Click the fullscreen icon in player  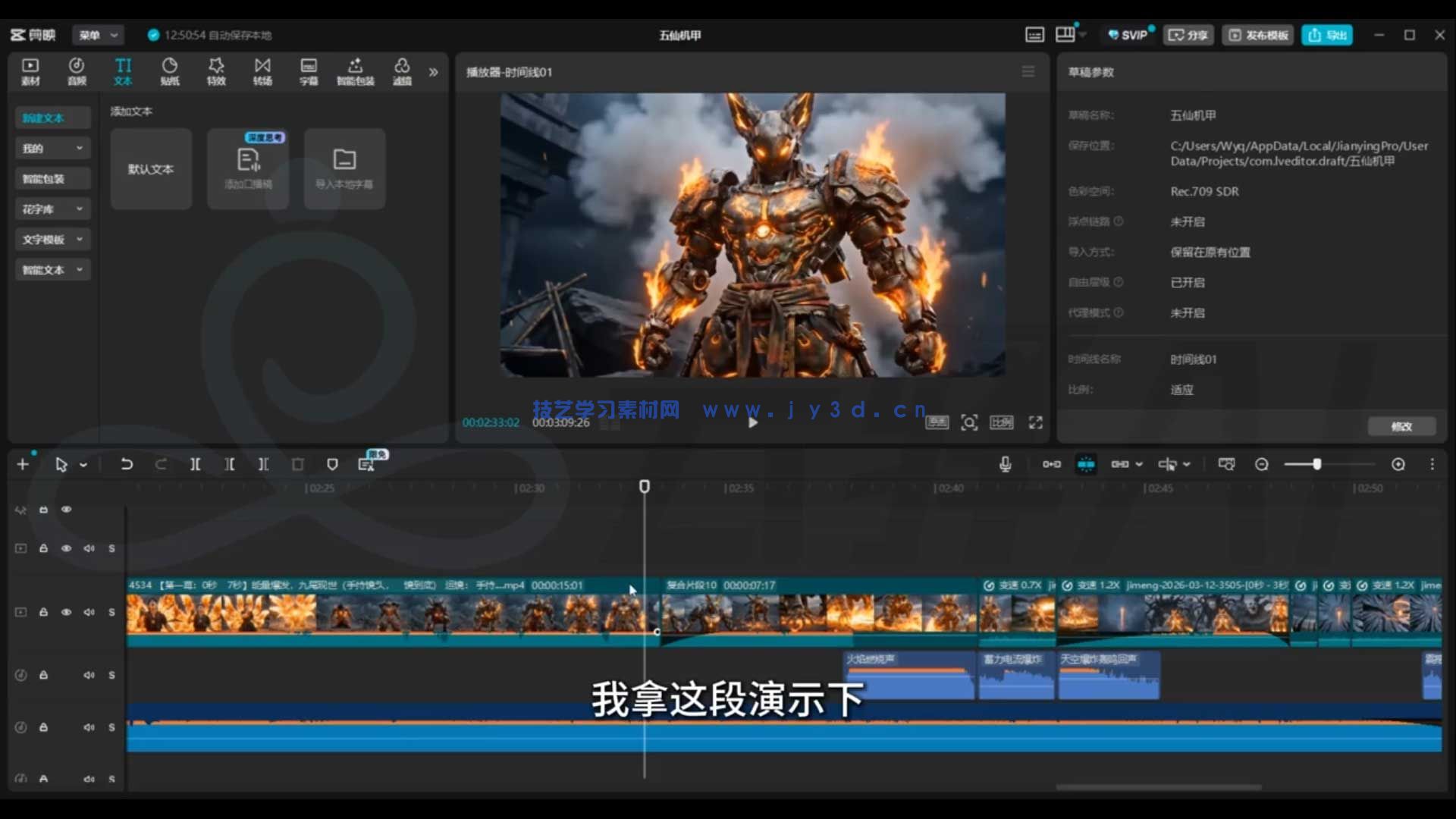(x=1035, y=422)
